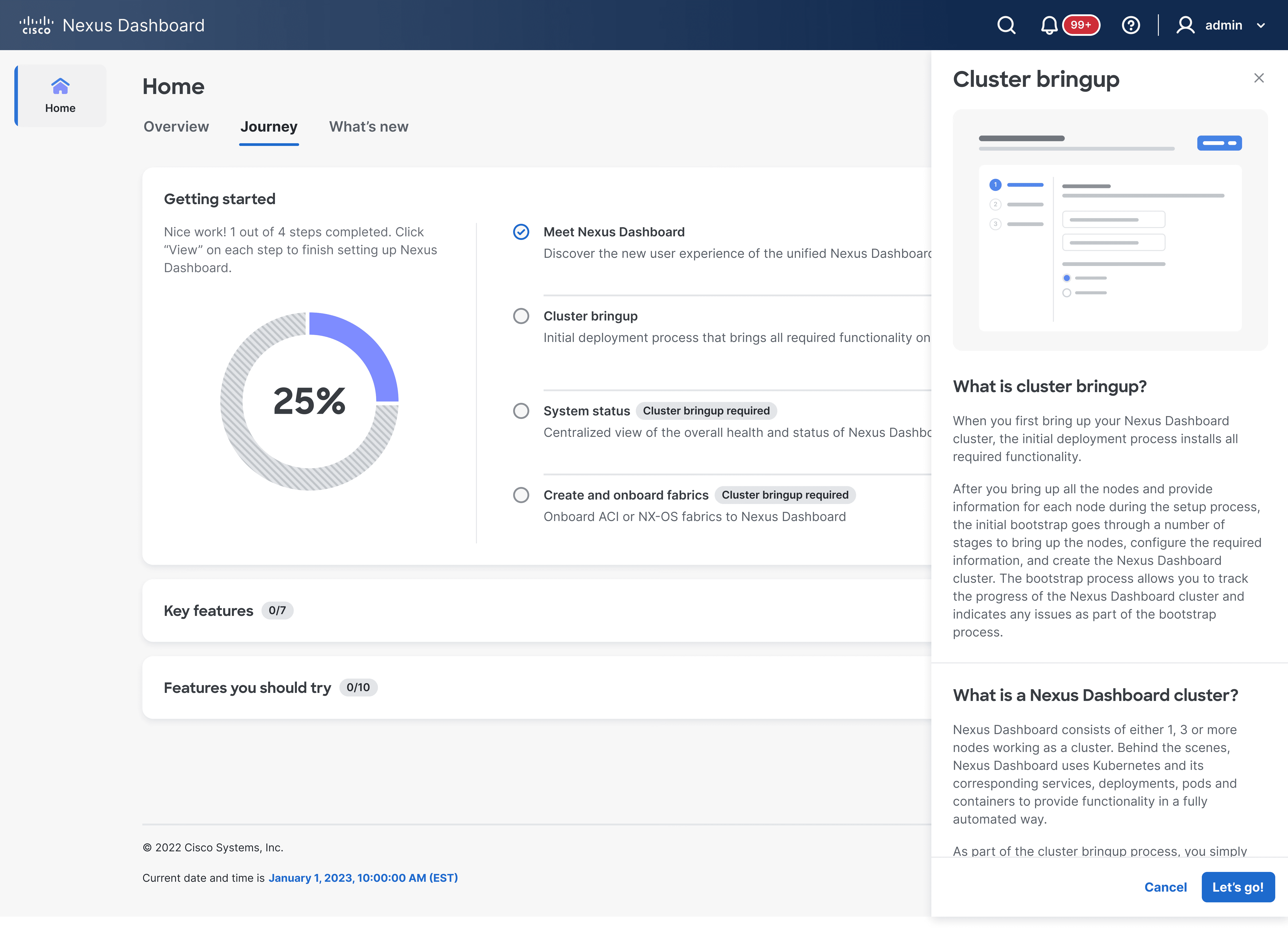Viewport: 1288px width, 931px height.
Task: Click the Home house icon in sidebar
Action: click(60, 86)
